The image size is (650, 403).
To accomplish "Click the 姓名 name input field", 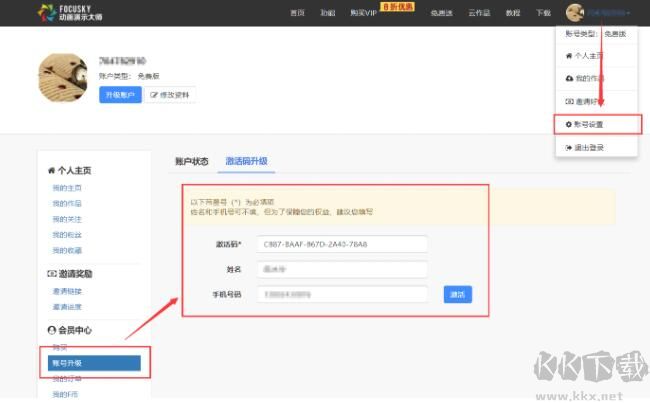I will pos(342,269).
